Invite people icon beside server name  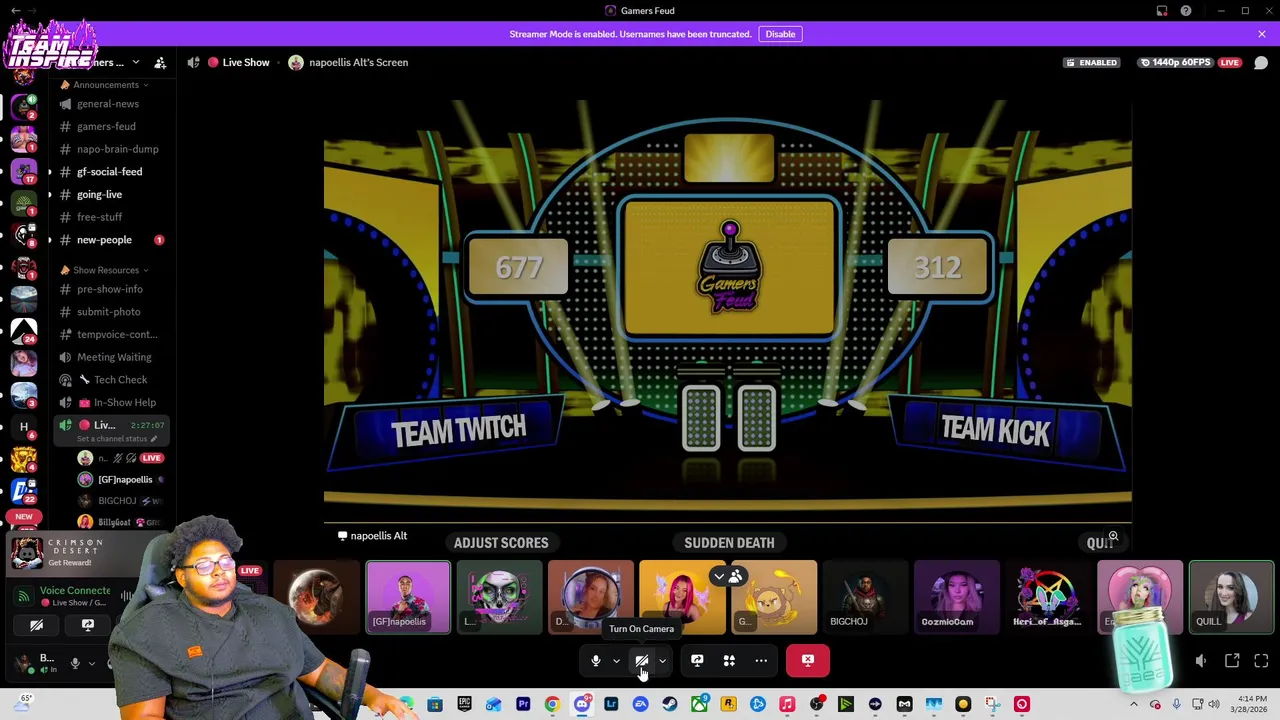click(x=160, y=63)
